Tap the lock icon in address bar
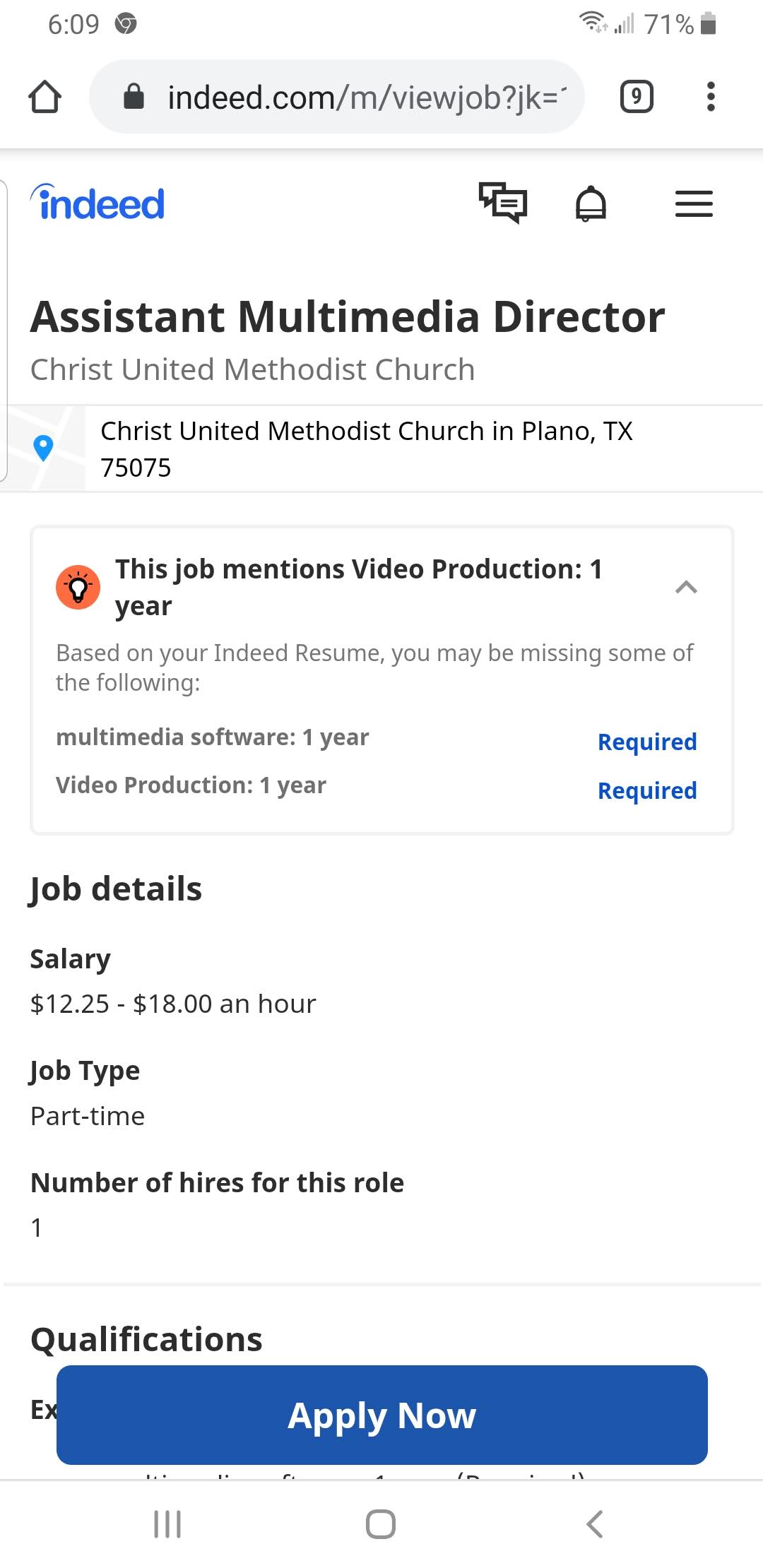The width and height of the screenshot is (763, 1568). [x=134, y=97]
